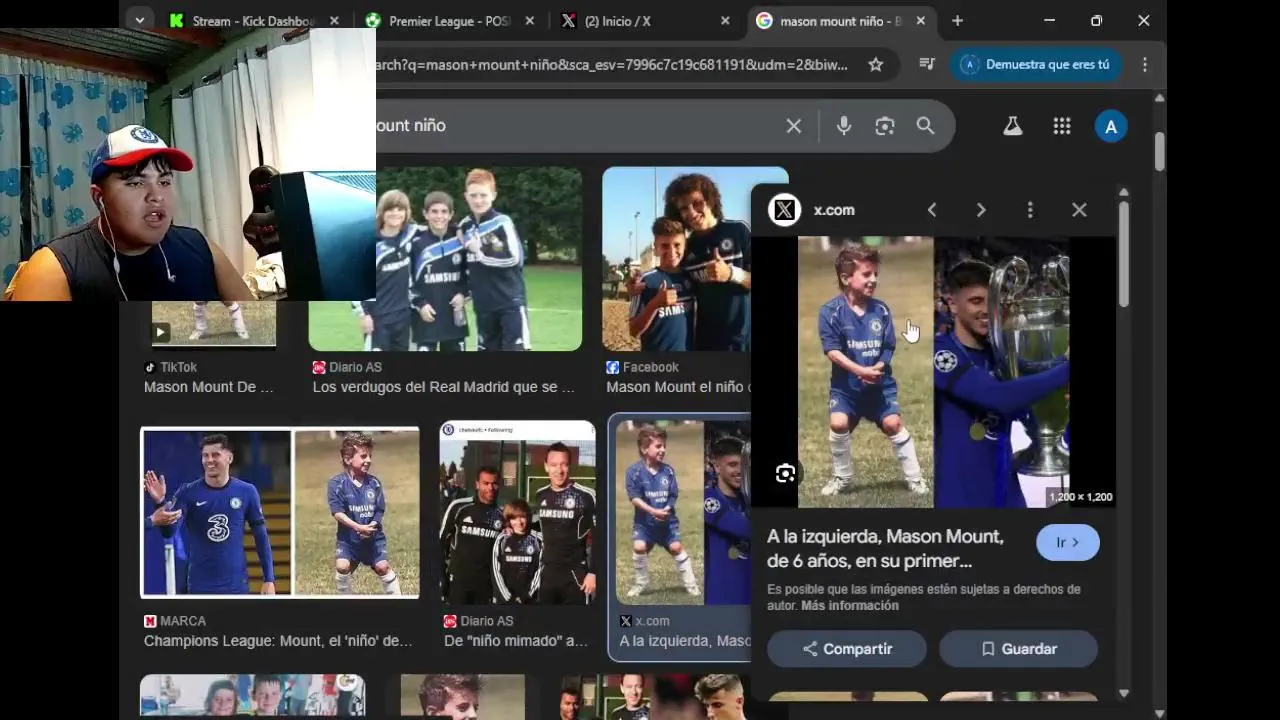Open preview panel more options menu

click(x=1030, y=210)
